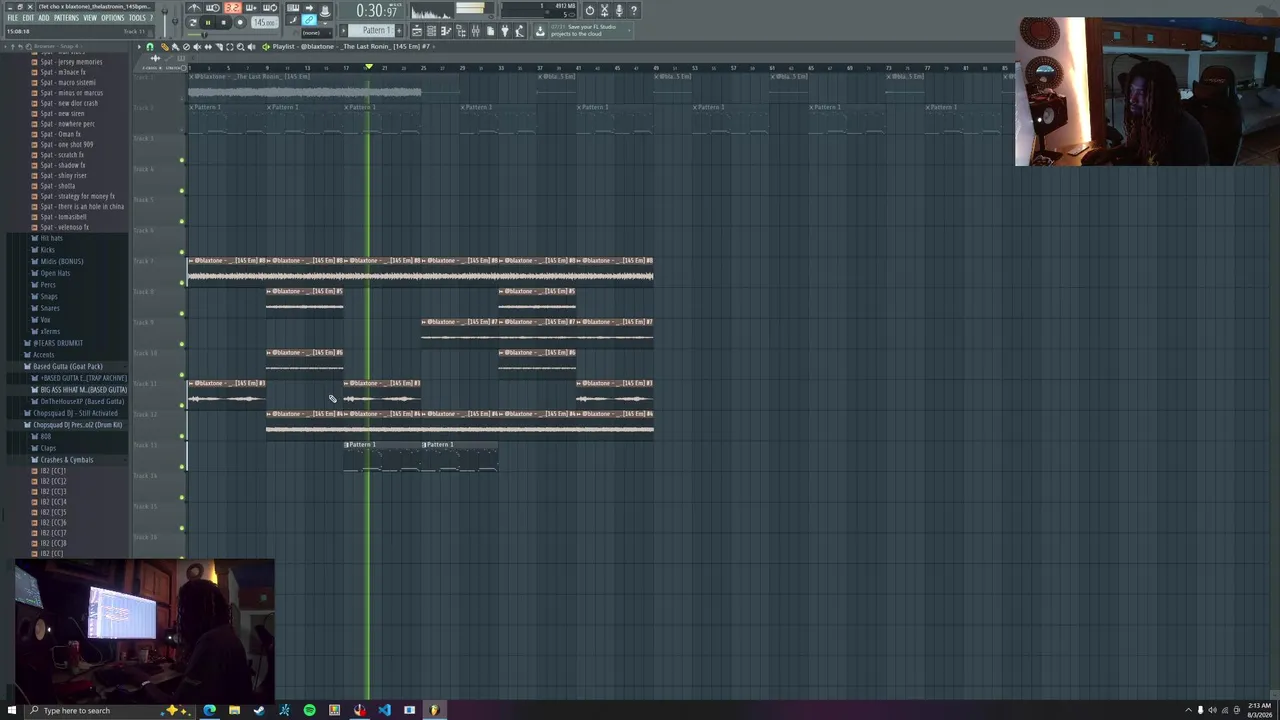Select the playlist playback speaker tool
Image resolution: width=1280 pixels, height=720 pixels.
point(251,47)
